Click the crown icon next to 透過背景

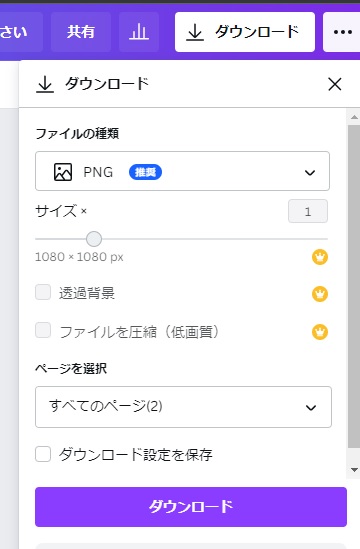[x=320, y=294]
